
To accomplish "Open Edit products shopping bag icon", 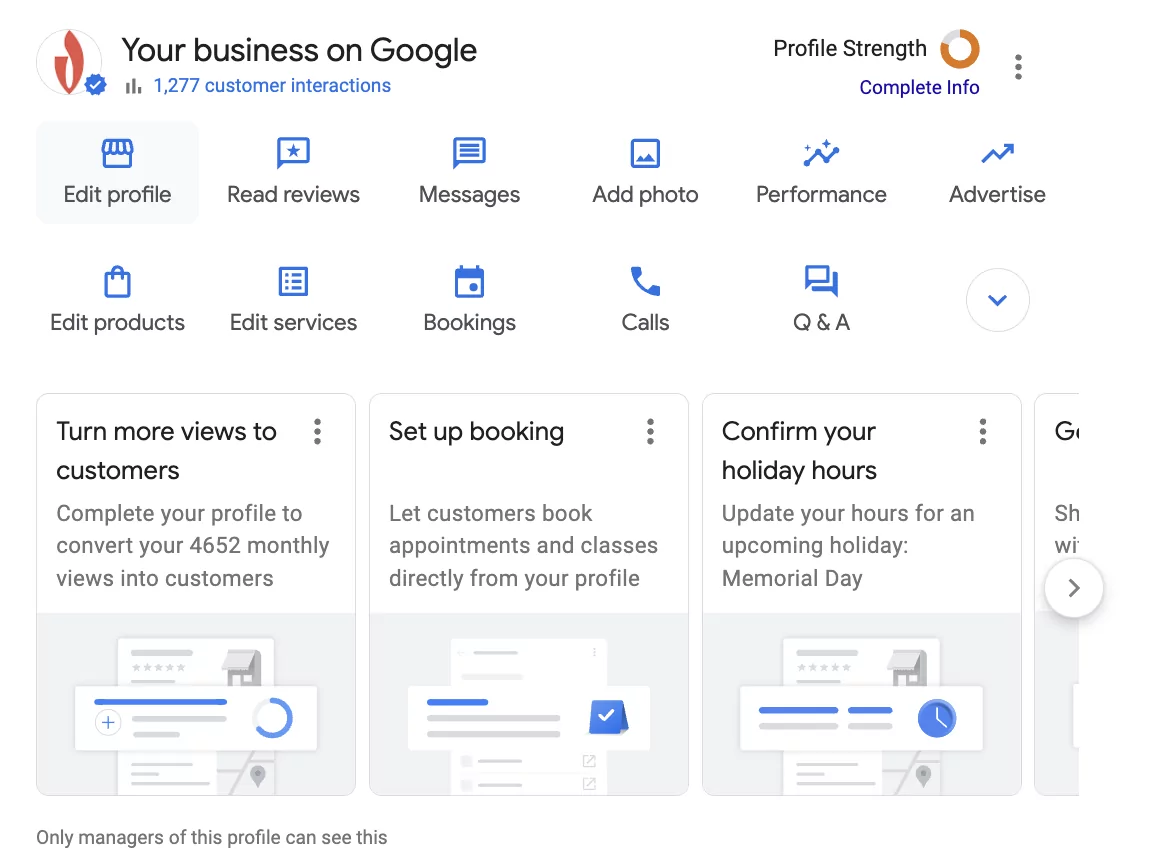I will click(x=117, y=281).
